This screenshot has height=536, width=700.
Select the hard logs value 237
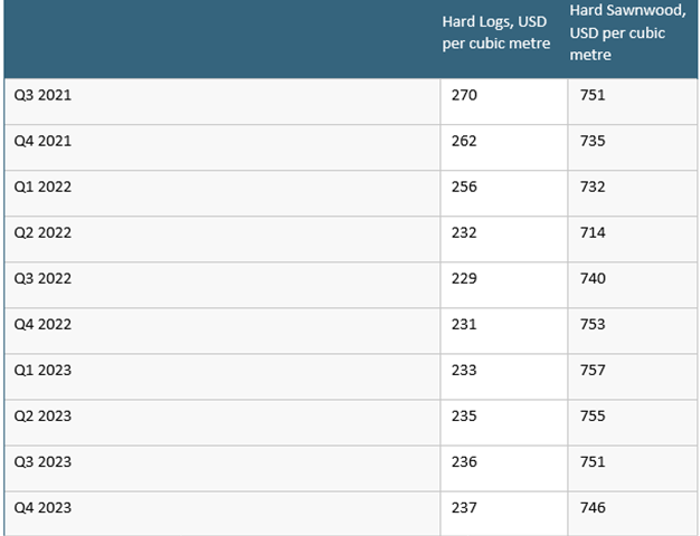464,507
